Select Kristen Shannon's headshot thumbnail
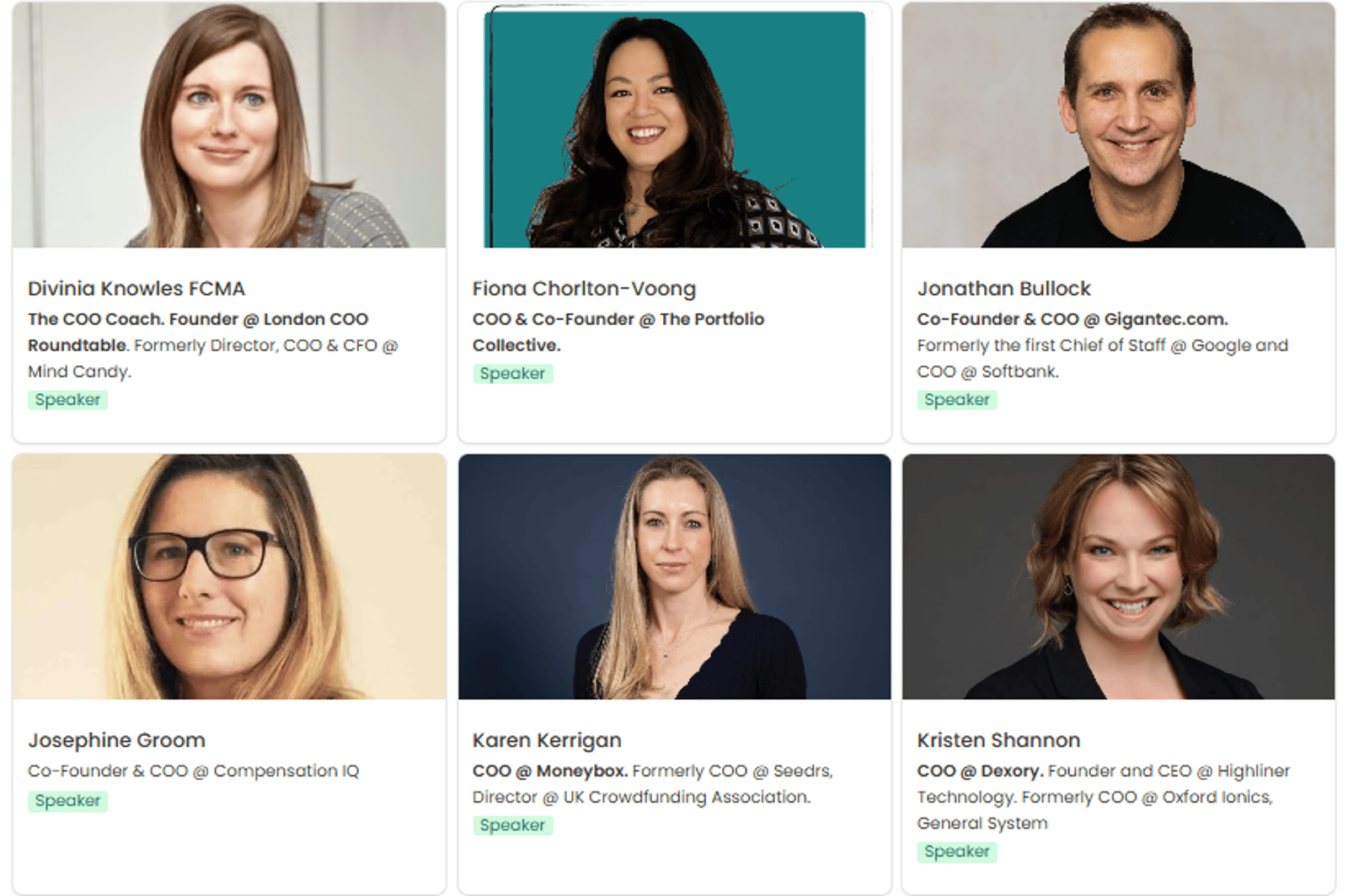Image resolution: width=1348 pixels, height=896 pixels. (x=1118, y=577)
